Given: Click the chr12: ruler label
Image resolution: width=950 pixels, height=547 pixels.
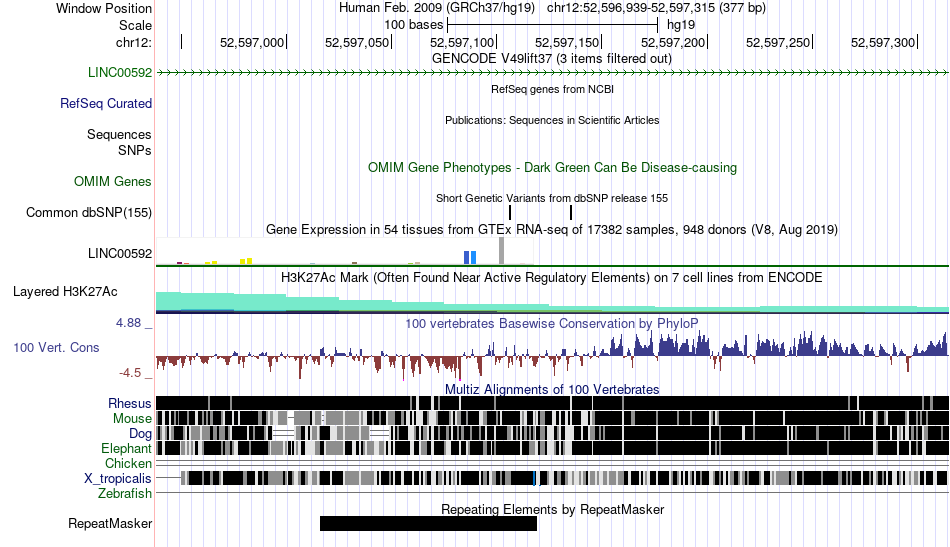Looking at the screenshot, I should (134, 42).
